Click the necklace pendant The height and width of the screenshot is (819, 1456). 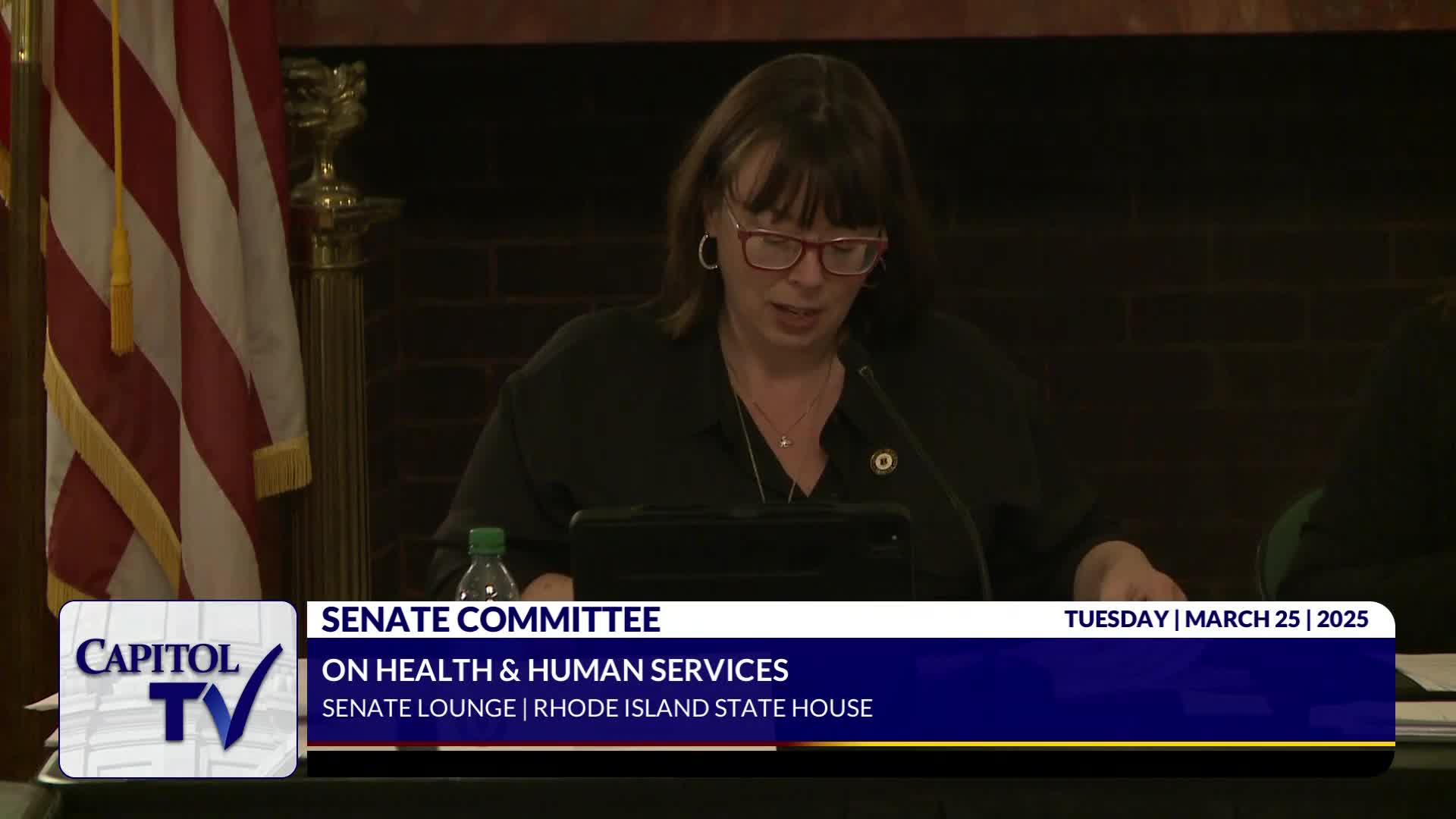pyautogui.click(x=785, y=441)
